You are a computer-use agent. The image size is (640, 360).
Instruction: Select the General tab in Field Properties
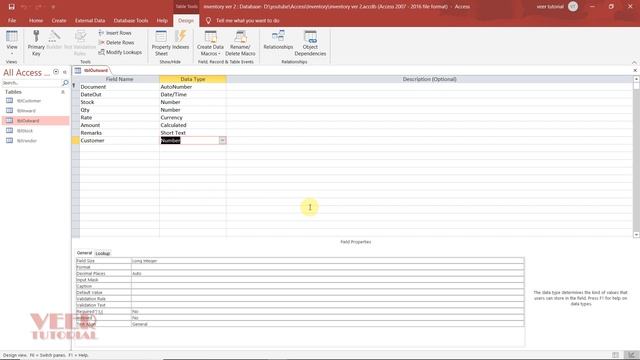click(x=84, y=253)
